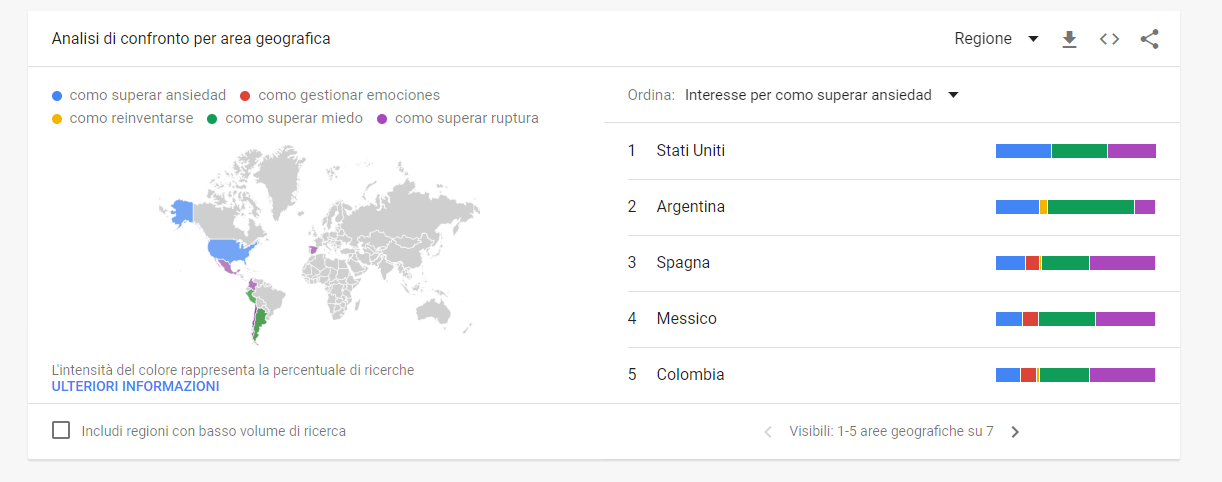
Task: Download the geographic comparison data
Action: [1069, 39]
